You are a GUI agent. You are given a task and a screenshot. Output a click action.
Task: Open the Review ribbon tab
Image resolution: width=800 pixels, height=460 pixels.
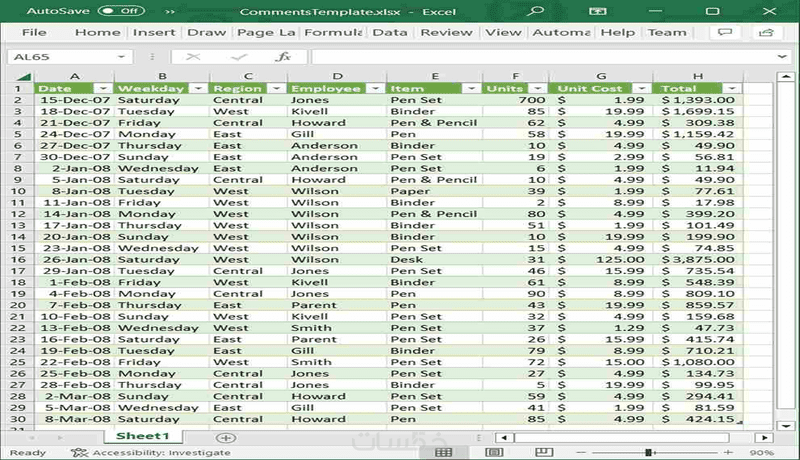[446, 32]
